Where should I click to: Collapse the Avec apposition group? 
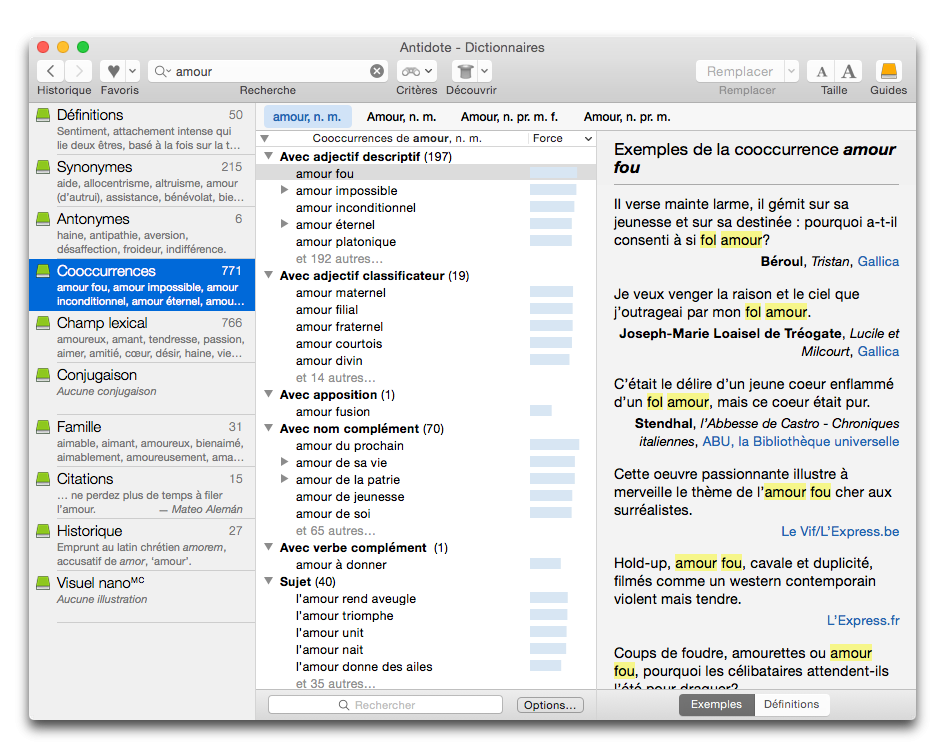(x=269, y=394)
